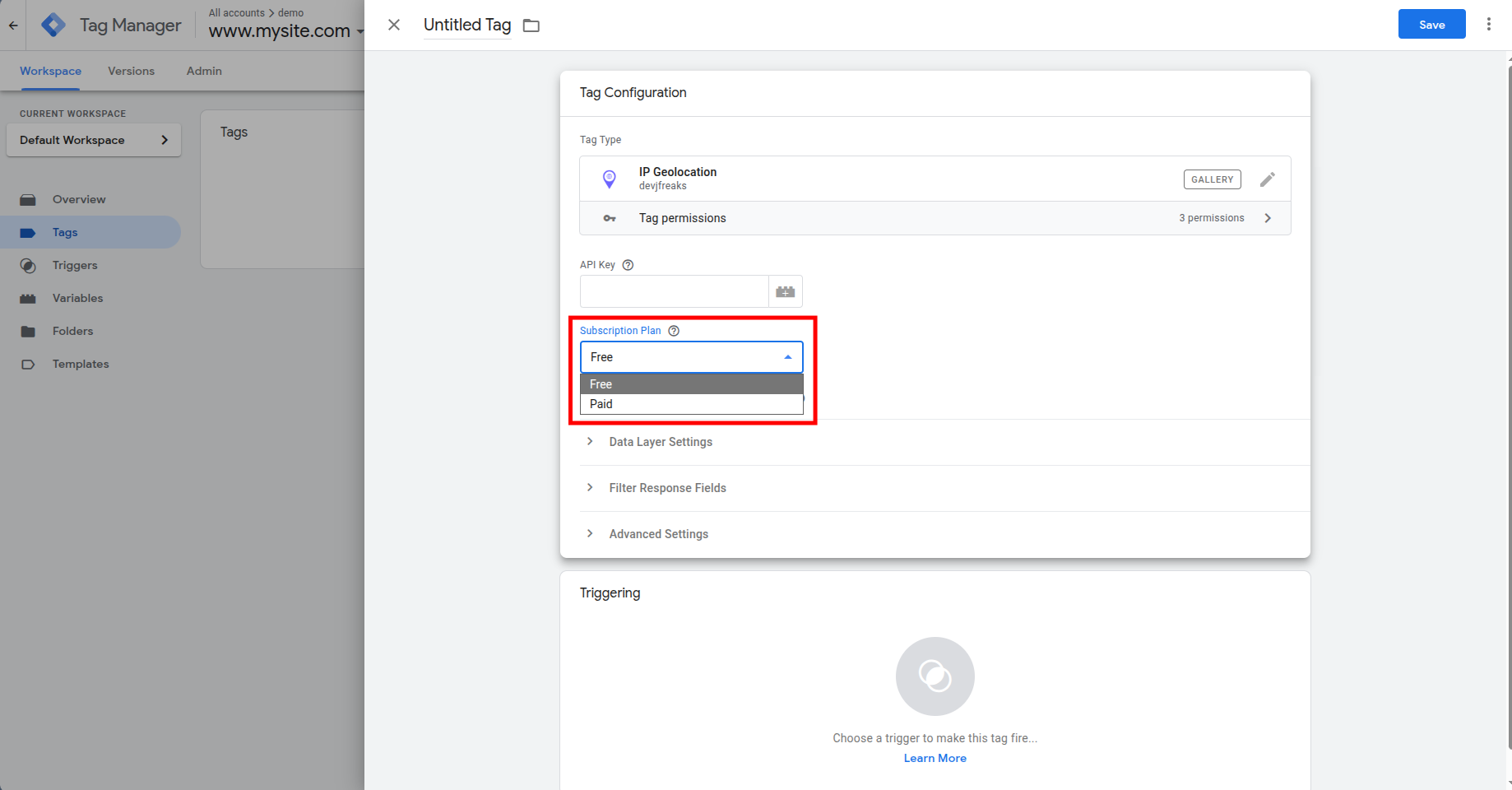1512x790 pixels.
Task: Click the Overview sidebar icon
Action: (x=28, y=200)
